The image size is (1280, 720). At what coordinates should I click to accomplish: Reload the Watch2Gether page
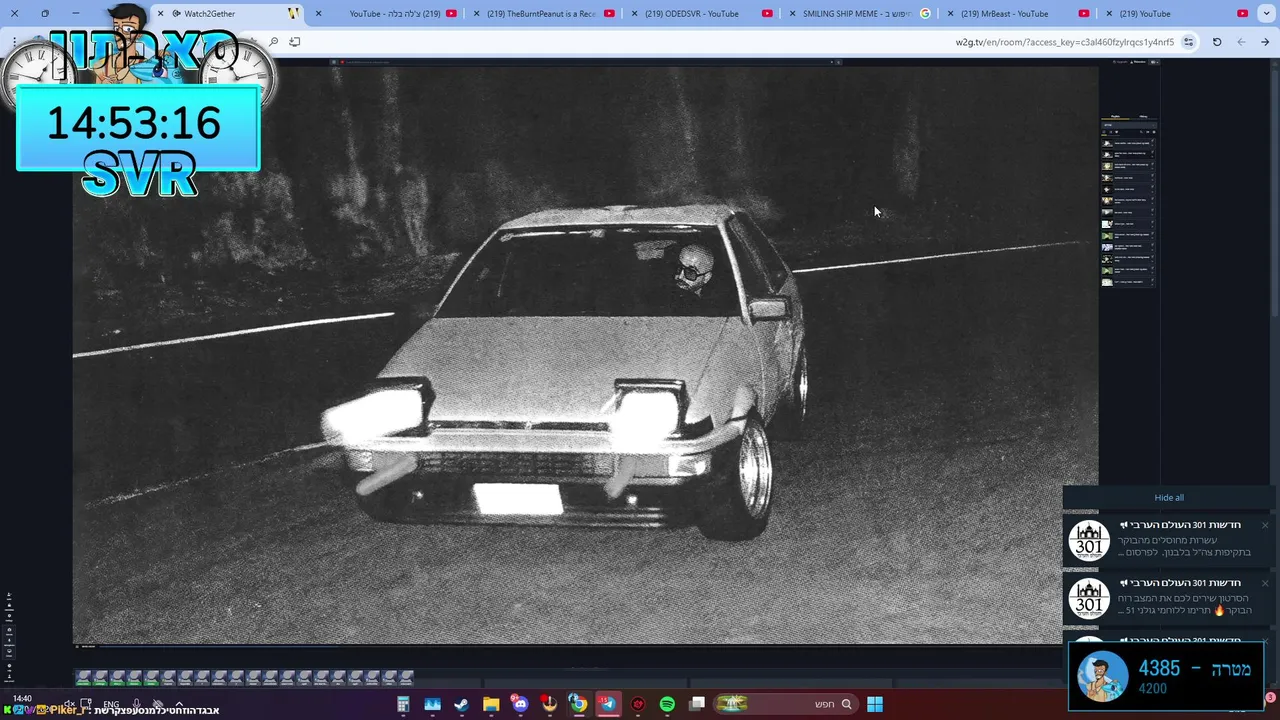(1217, 42)
